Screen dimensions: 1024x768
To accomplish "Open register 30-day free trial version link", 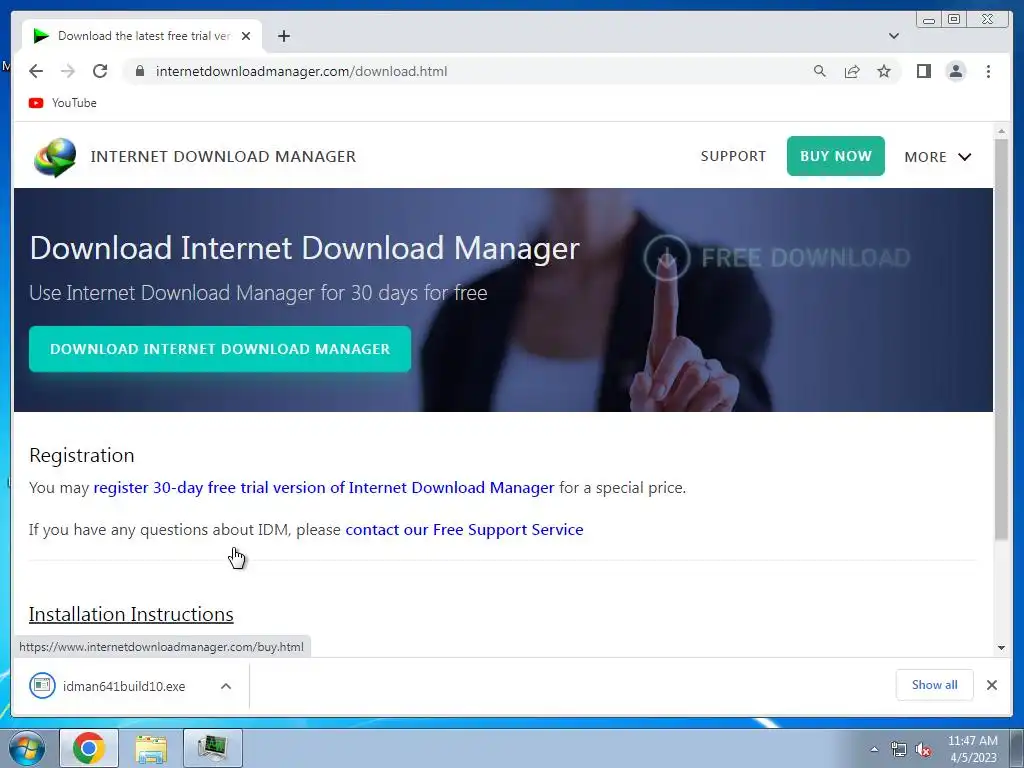I will tap(324, 488).
